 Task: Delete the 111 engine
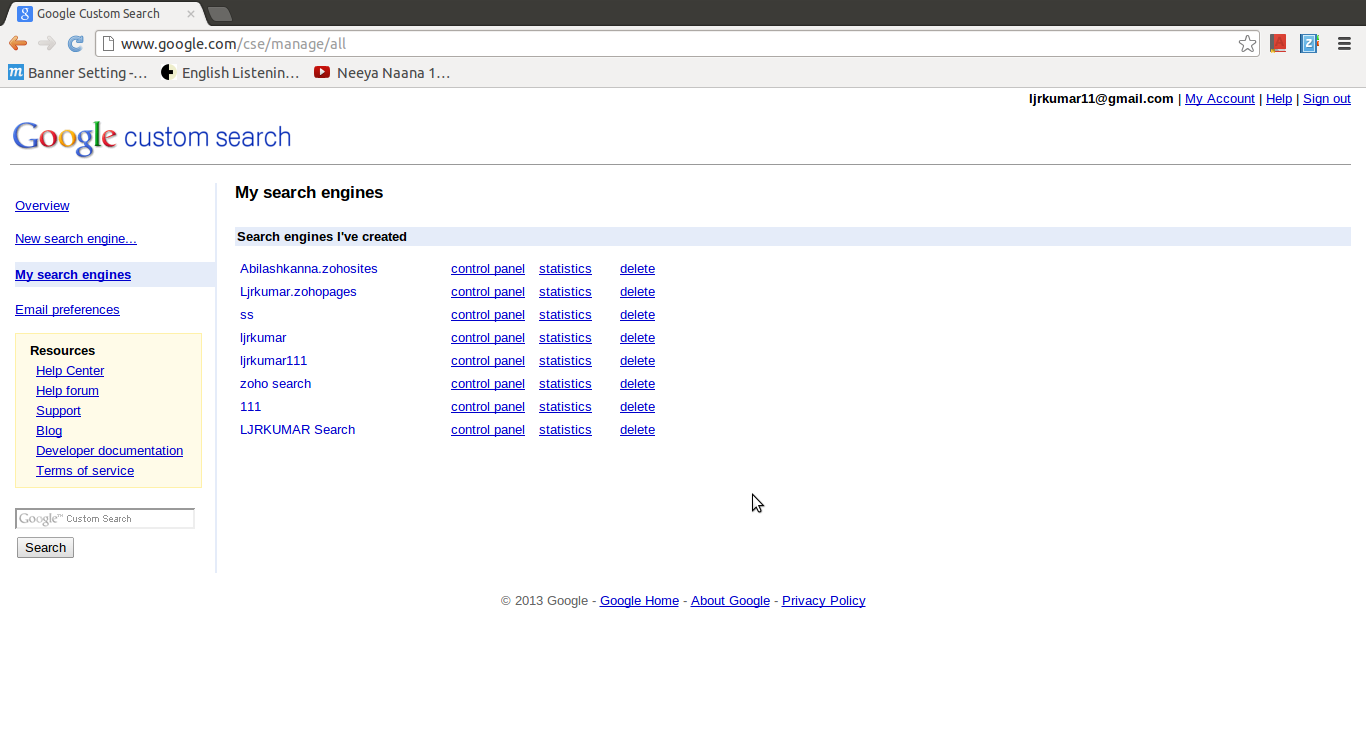click(637, 407)
